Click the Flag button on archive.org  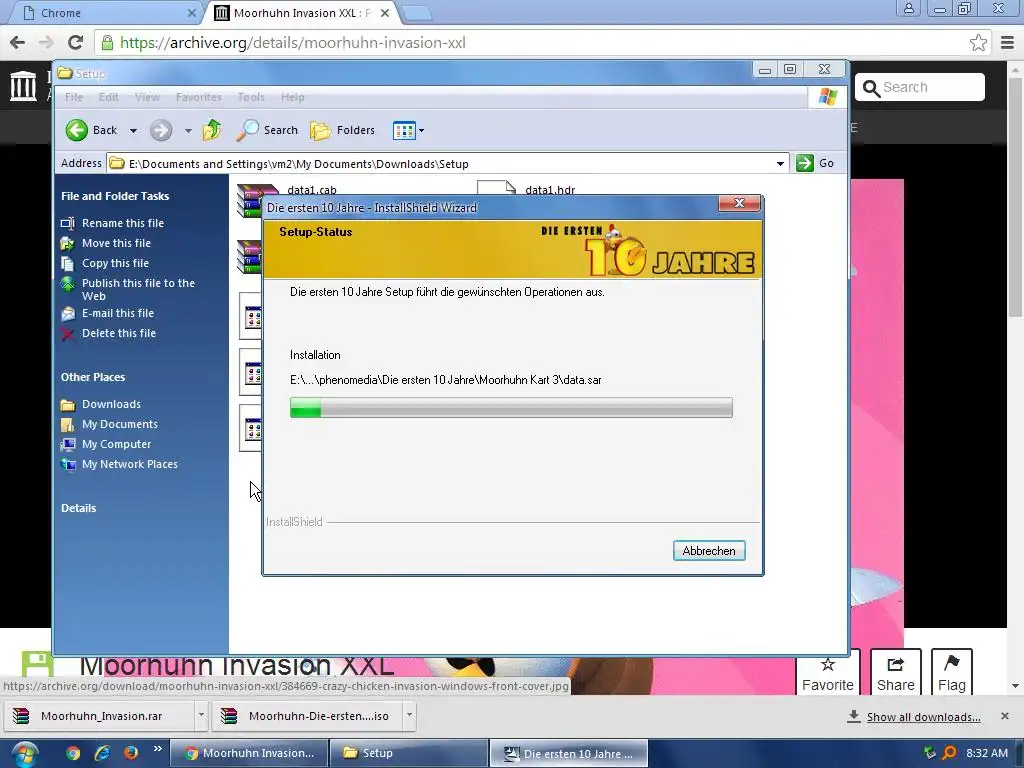(x=952, y=672)
